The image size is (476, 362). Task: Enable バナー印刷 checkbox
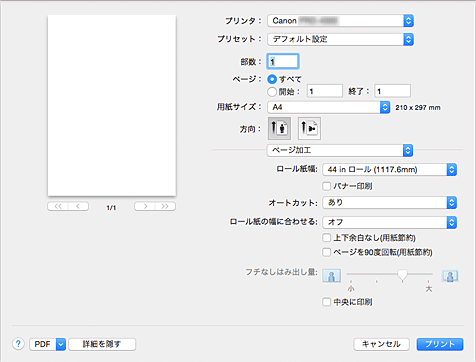click(326, 186)
